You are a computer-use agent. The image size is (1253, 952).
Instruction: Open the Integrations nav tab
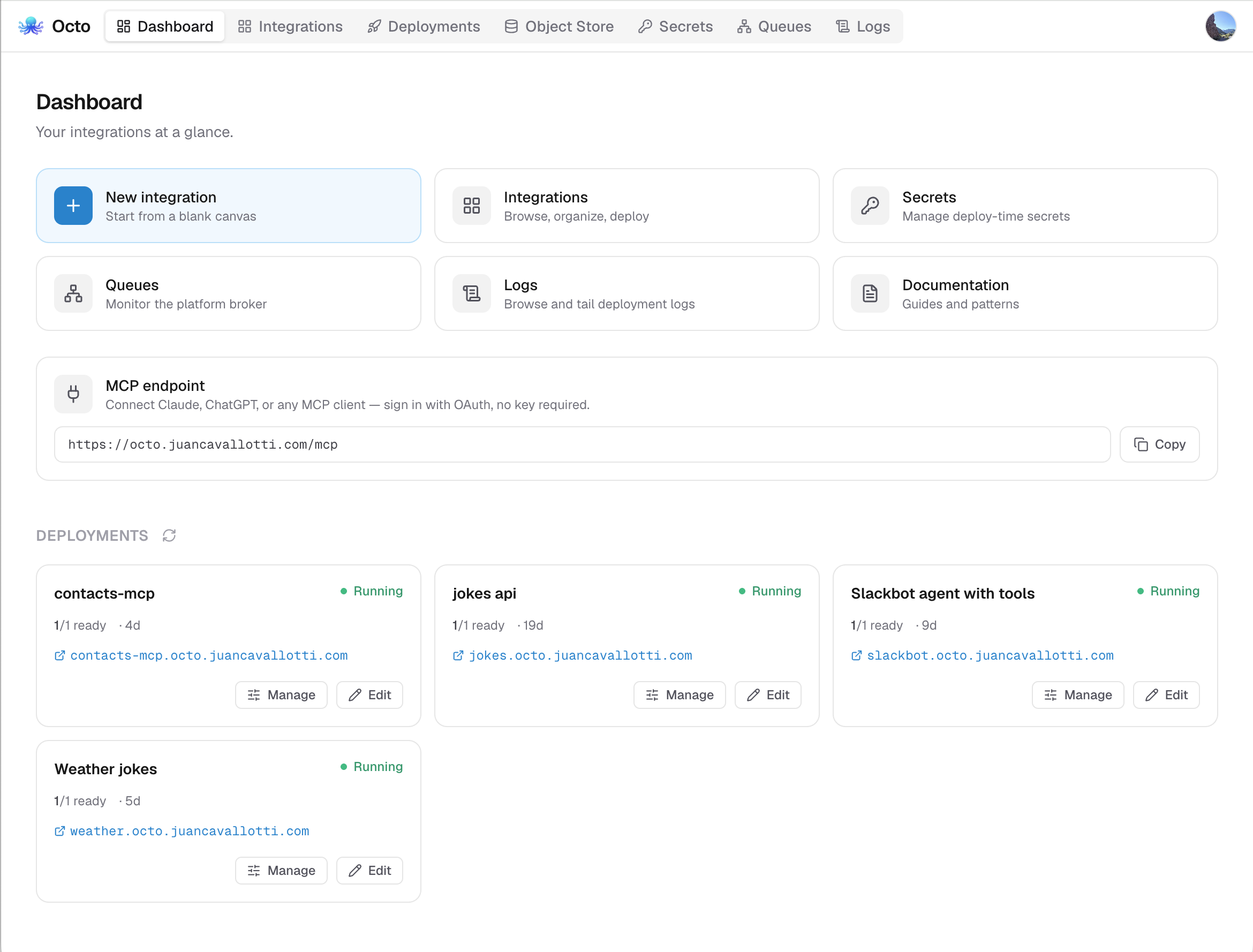(x=290, y=26)
